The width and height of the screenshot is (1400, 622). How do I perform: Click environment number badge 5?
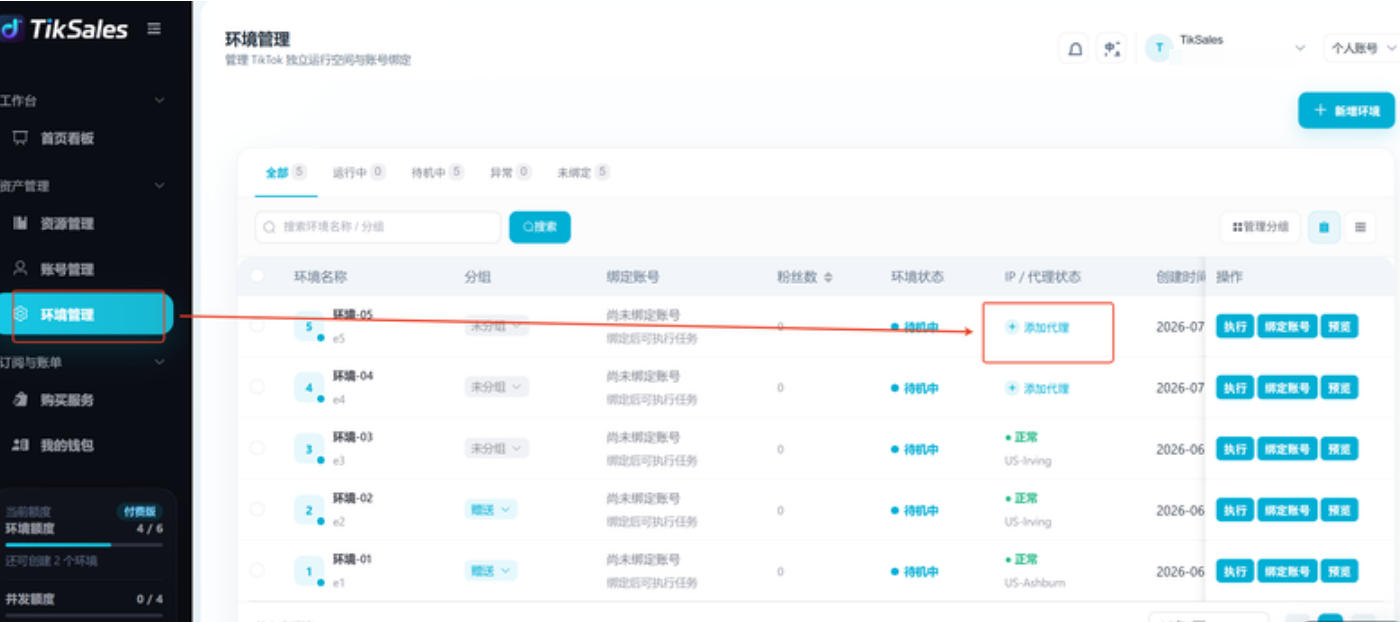(x=309, y=326)
